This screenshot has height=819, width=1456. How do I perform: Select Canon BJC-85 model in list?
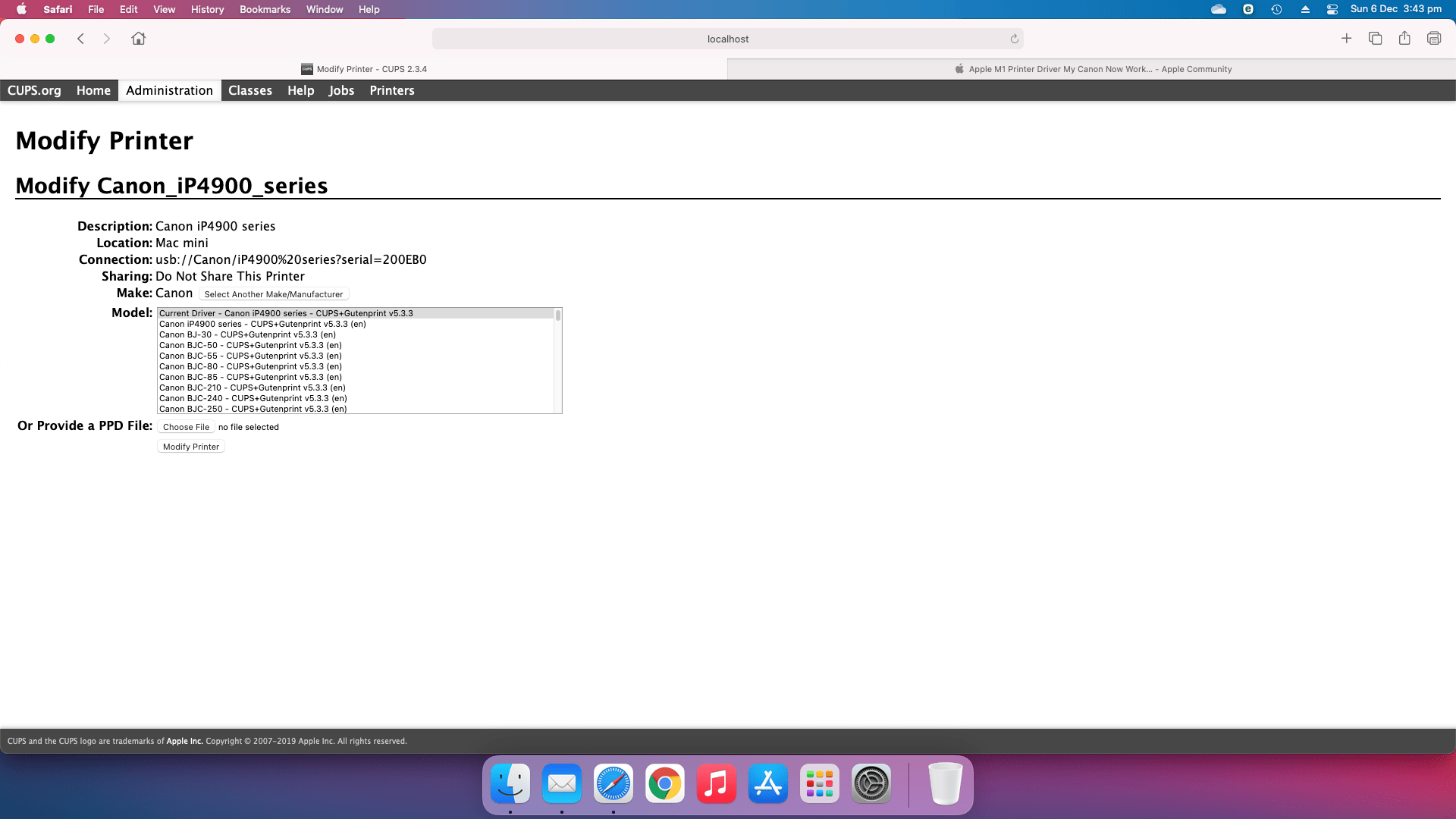click(x=250, y=377)
